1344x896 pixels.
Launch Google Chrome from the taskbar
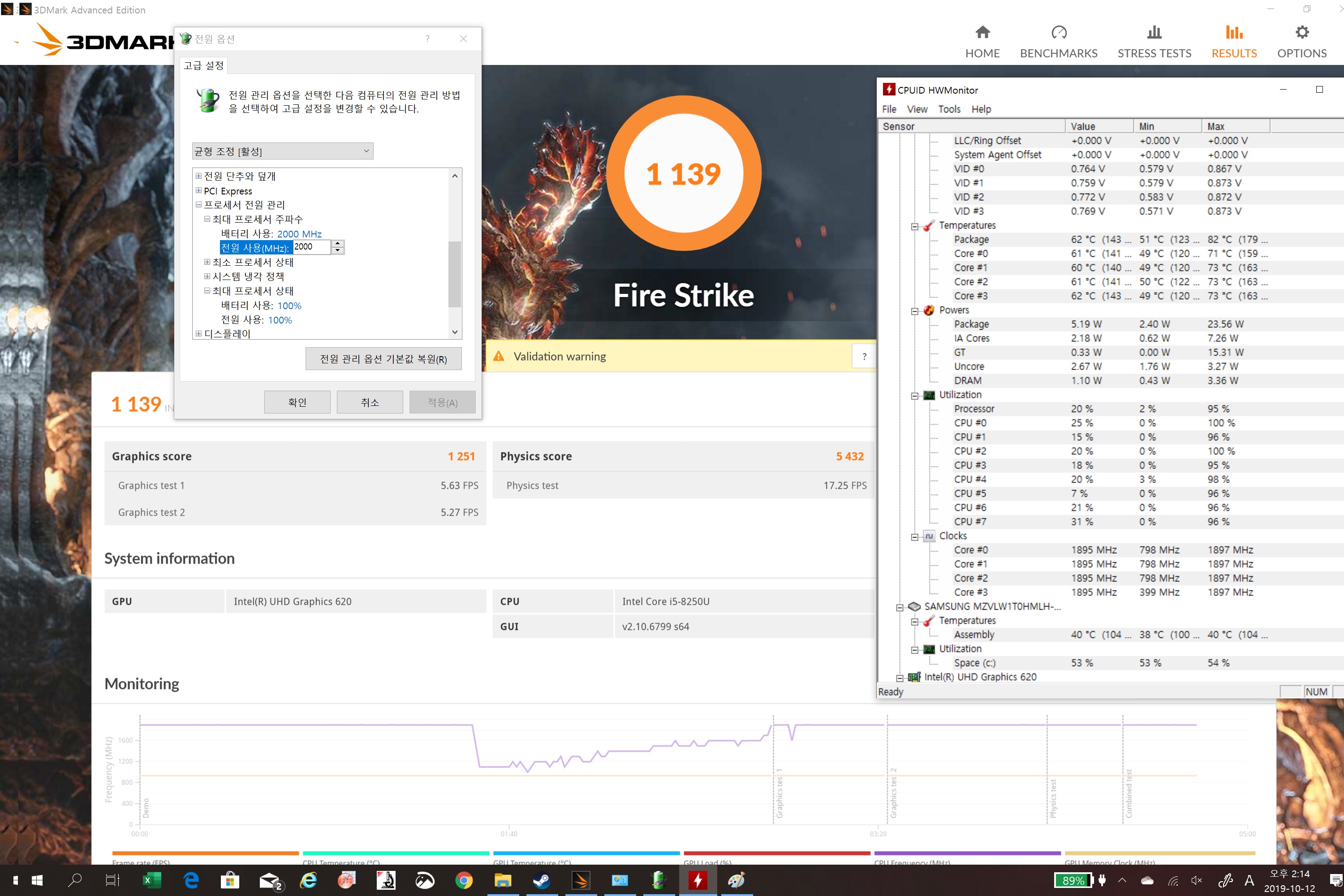click(463, 881)
